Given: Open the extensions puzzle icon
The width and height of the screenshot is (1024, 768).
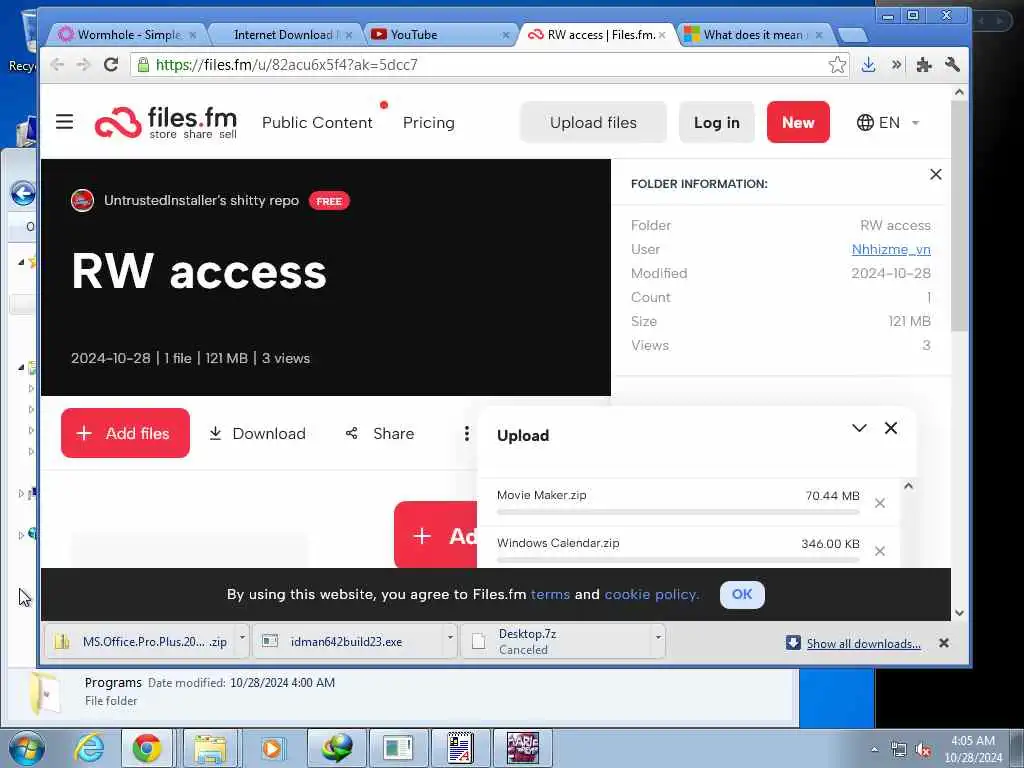Looking at the screenshot, I should pyautogui.click(x=923, y=65).
